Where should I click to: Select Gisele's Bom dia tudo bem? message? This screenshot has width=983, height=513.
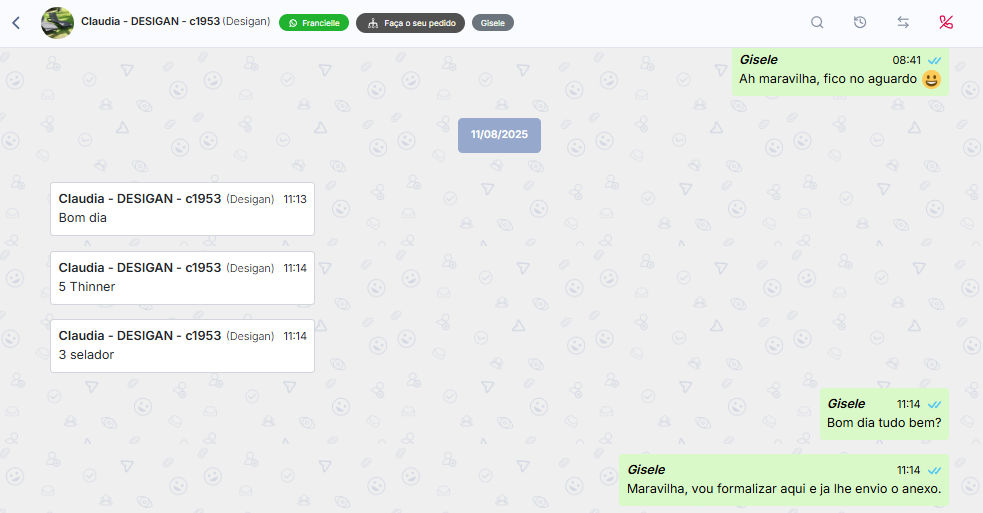click(884, 414)
